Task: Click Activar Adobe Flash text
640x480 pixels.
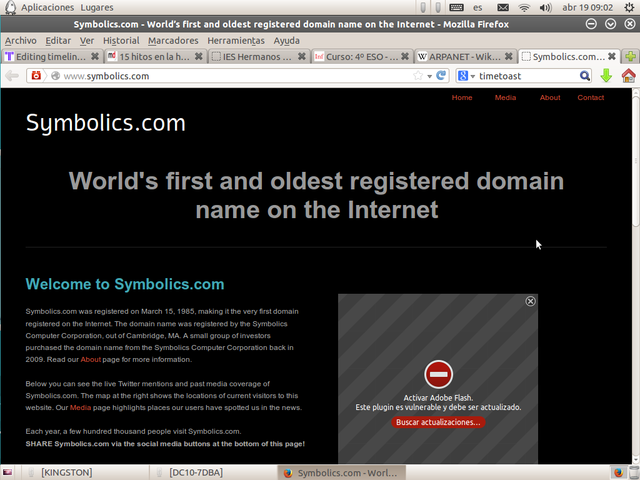Action: pos(438,398)
